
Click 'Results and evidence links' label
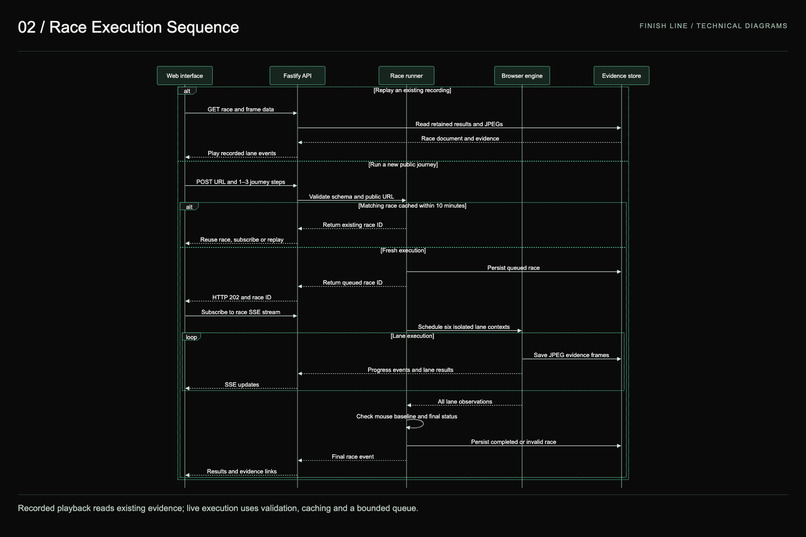[x=242, y=471]
